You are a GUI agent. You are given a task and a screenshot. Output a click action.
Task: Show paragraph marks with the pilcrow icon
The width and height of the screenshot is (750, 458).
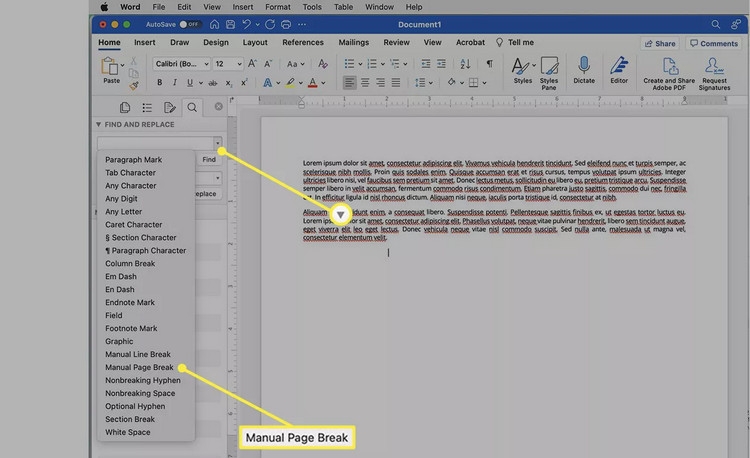pos(489,64)
